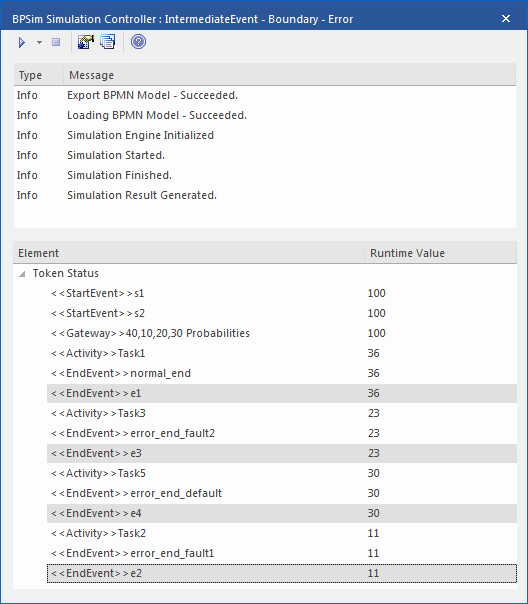Select the EndEvent normal_end row
This screenshot has width=528, height=604.
pos(282,373)
